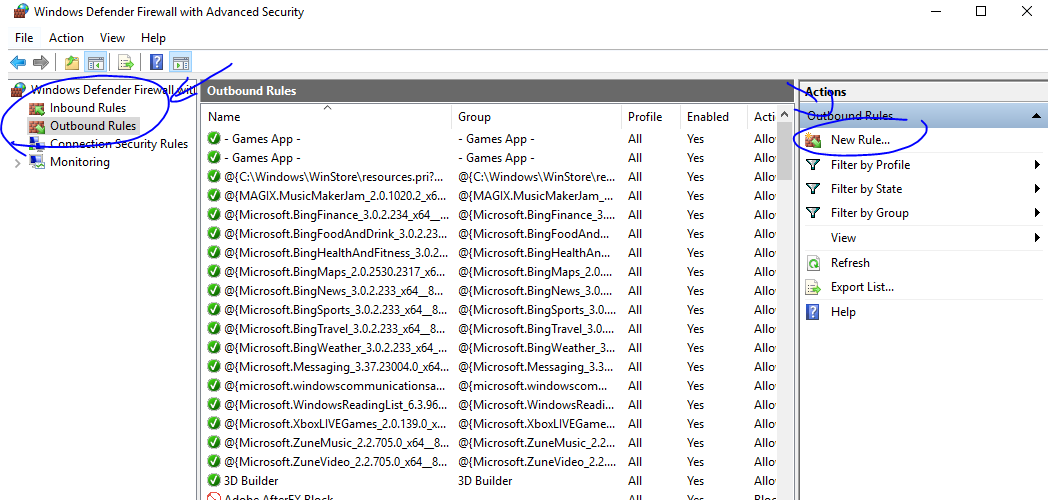
Task: Click the Refresh icon in Actions pane
Action: 813,263
